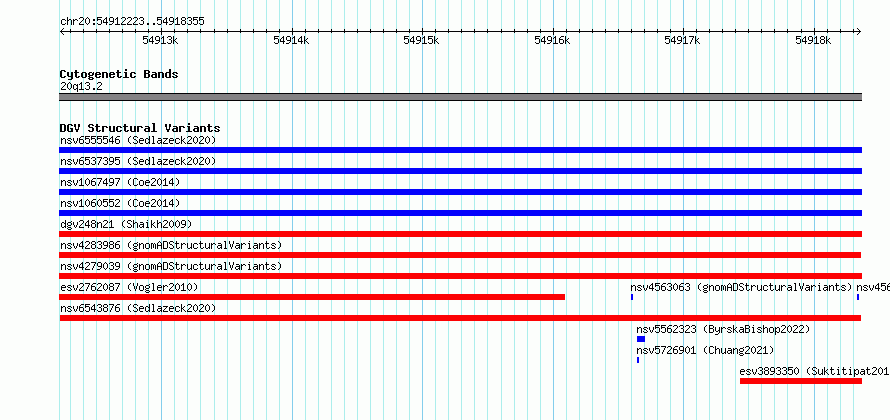Click the nsv5726901 (Chuang2021) label
The width and height of the screenshot is (890, 420).
(705, 350)
